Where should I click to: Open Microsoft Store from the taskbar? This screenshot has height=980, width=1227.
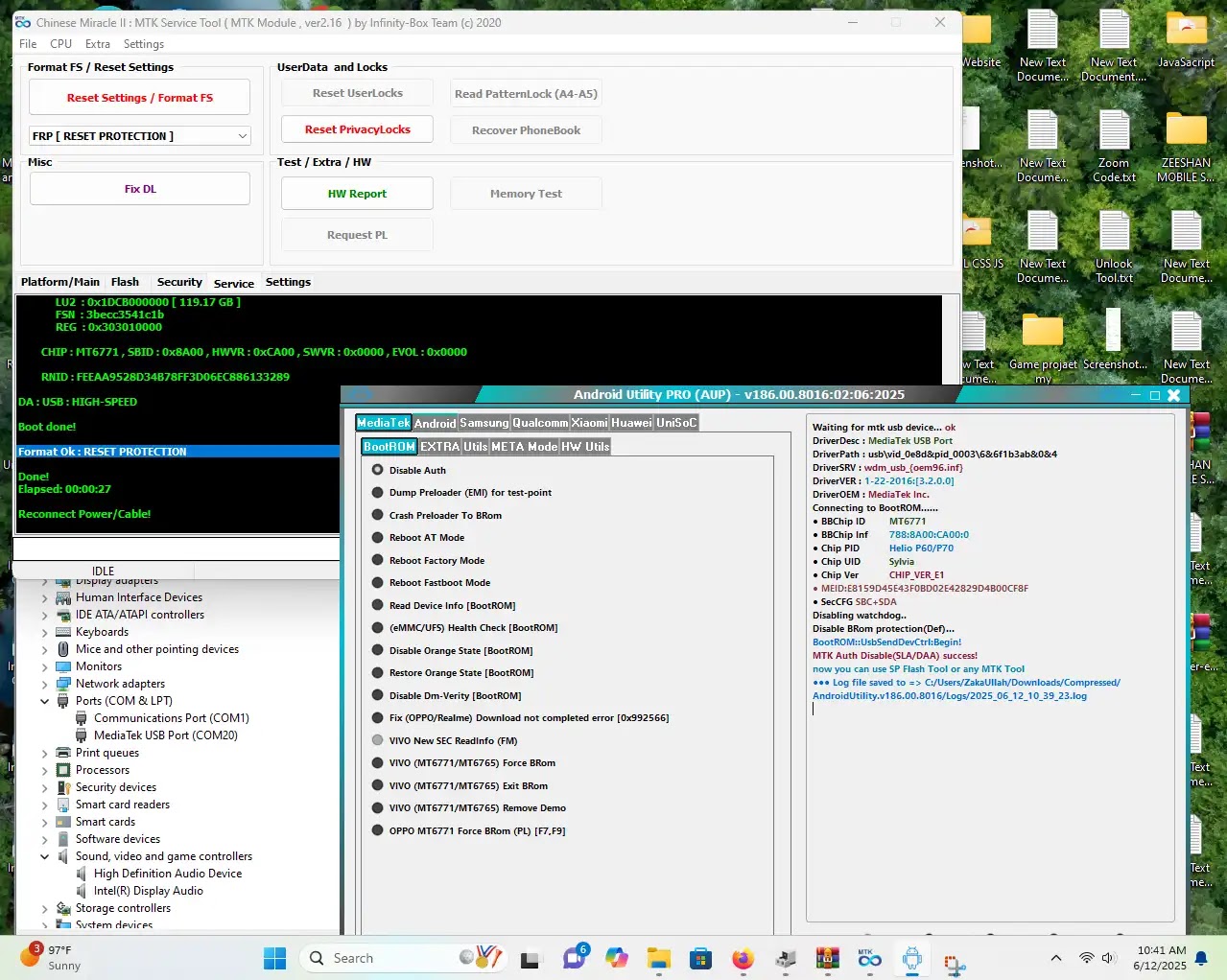click(700, 958)
